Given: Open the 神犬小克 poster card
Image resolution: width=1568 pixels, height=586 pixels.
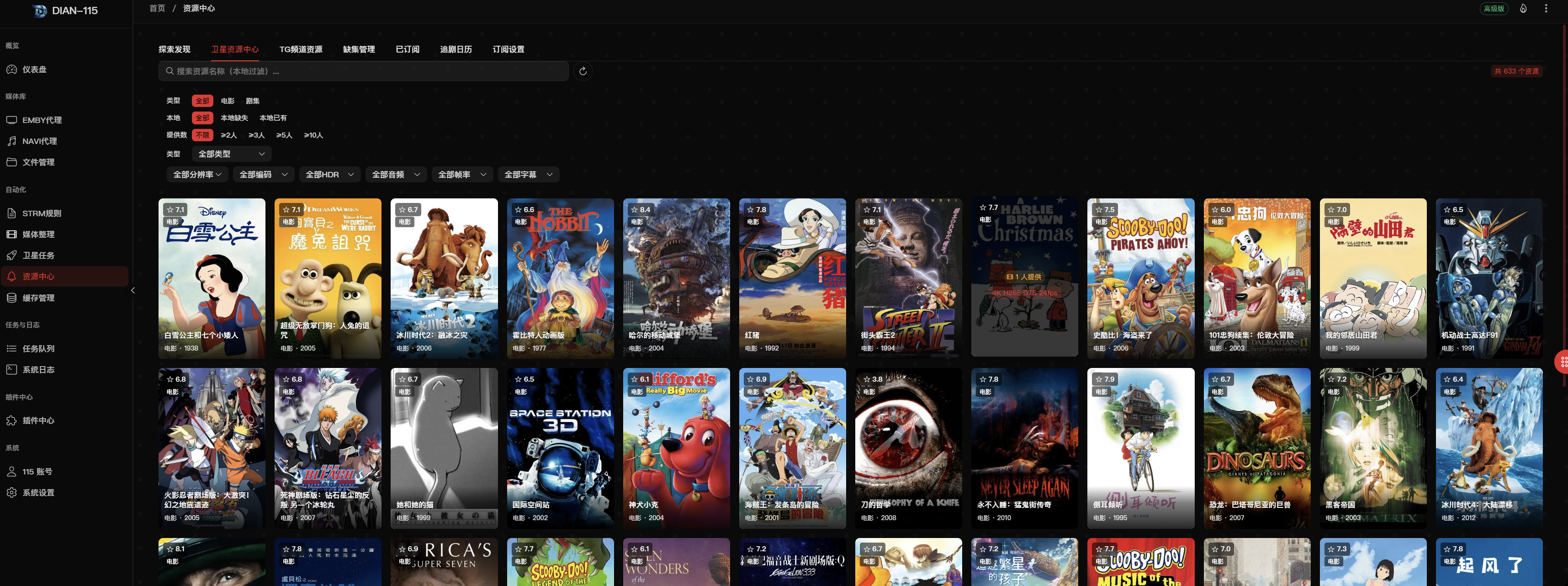Looking at the screenshot, I should click(676, 447).
